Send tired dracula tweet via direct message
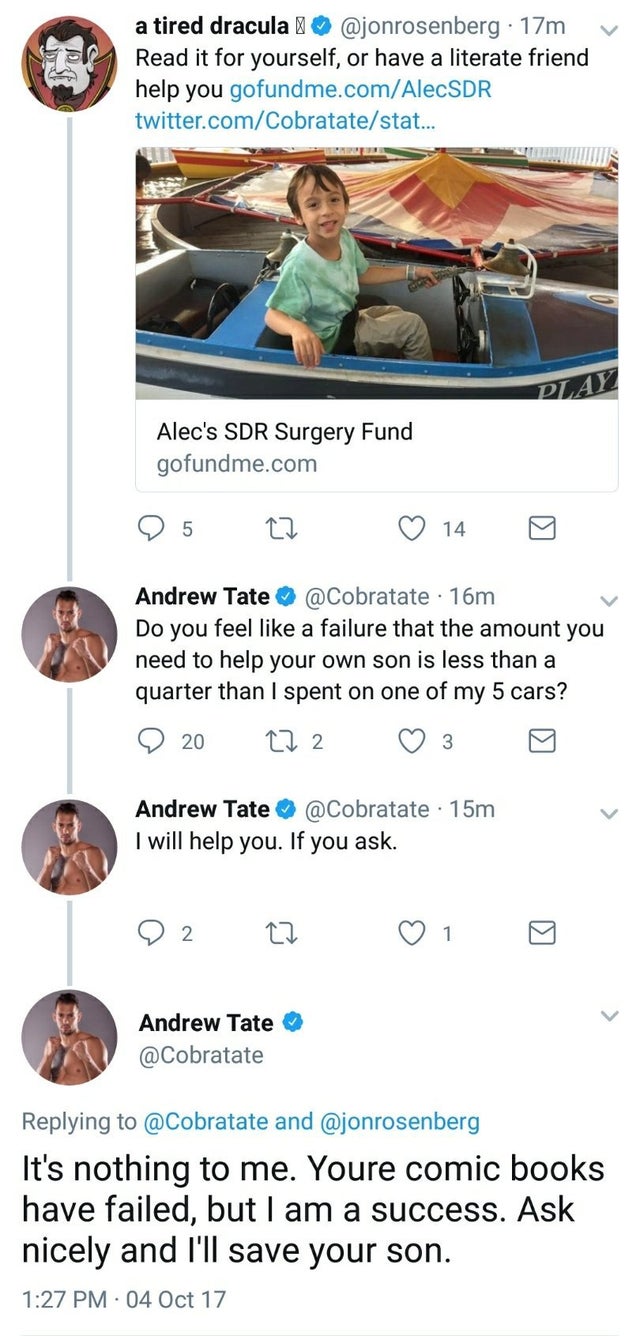Screen dimensions: 640x1336 click(x=541, y=528)
